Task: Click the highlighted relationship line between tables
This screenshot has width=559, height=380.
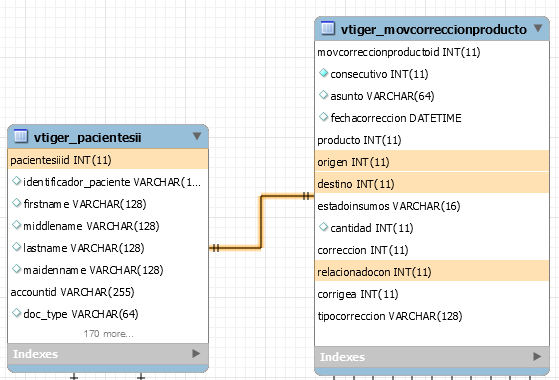Action: pyautogui.click(x=261, y=221)
